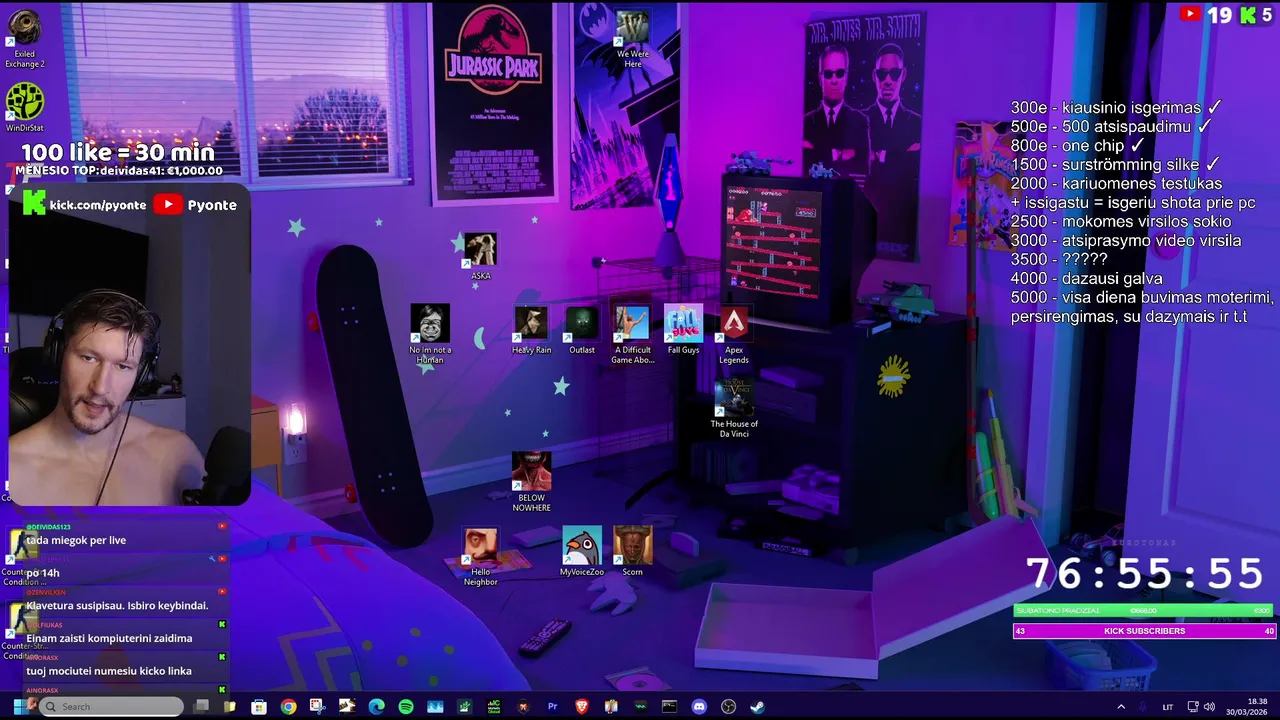The height and width of the screenshot is (720, 1280).
Task: Open volume control in the system tray
Action: click(1209, 707)
